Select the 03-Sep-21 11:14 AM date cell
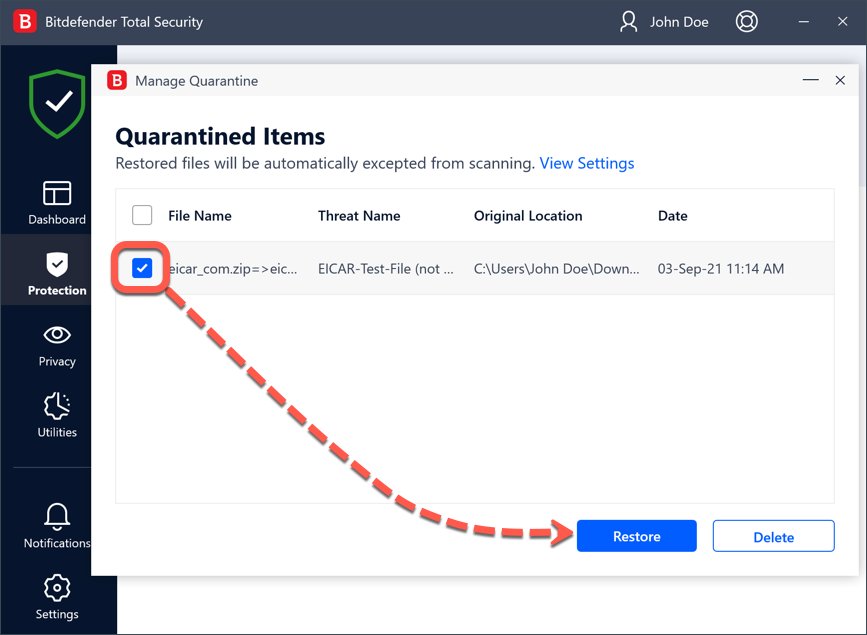 tap(720, 269)
